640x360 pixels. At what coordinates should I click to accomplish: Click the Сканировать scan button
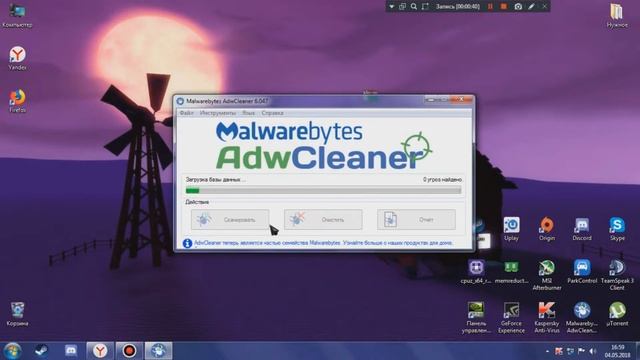click(x=230, y=220)
